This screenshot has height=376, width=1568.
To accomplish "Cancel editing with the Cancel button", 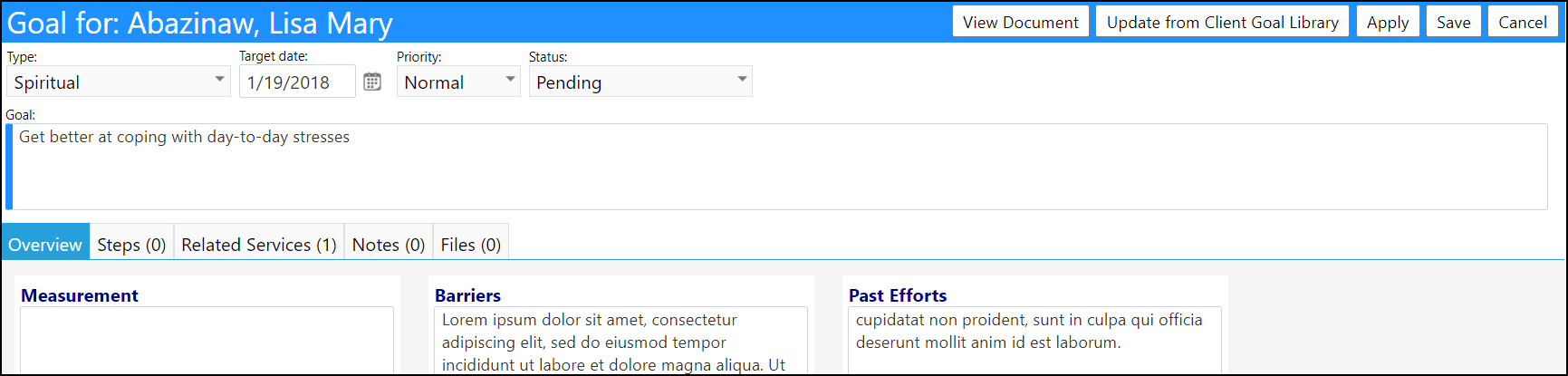I will point(1523,22).
